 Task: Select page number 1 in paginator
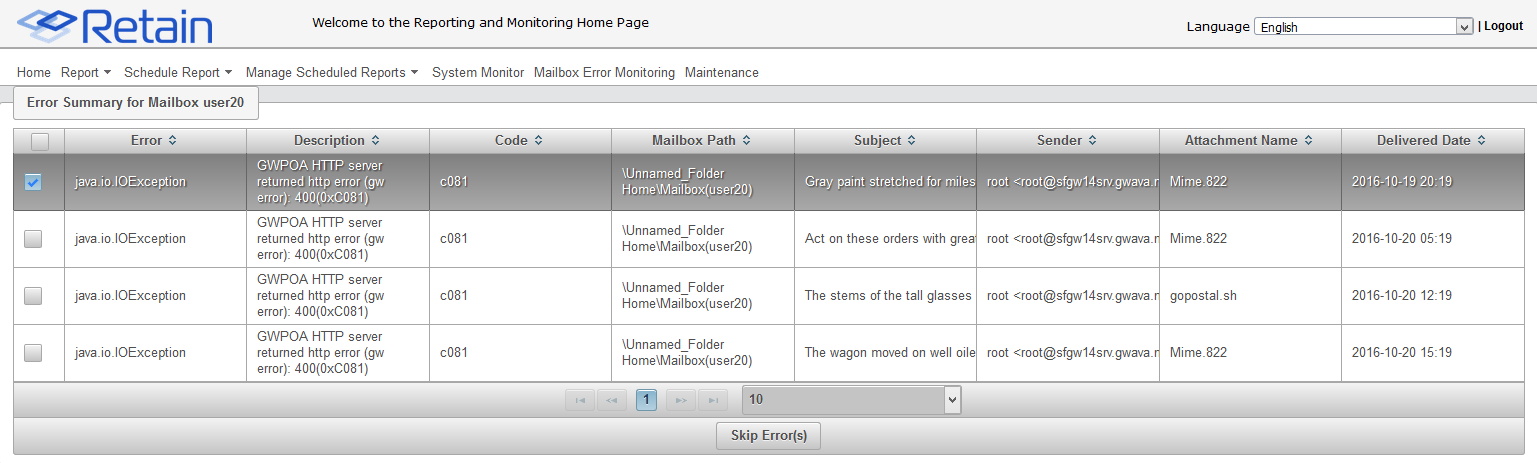coord(646,401)
